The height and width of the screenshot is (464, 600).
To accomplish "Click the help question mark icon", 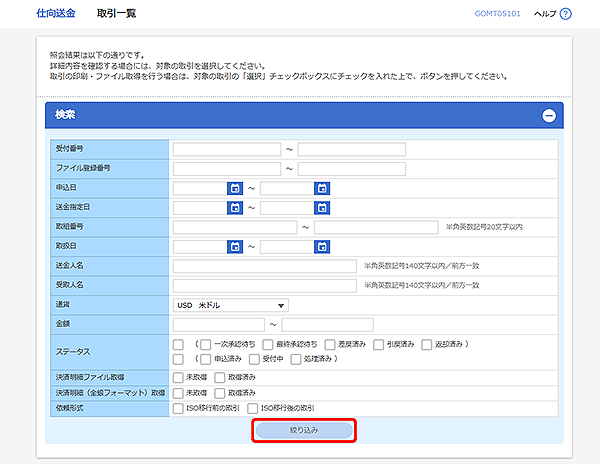I will tap(566, 14).
